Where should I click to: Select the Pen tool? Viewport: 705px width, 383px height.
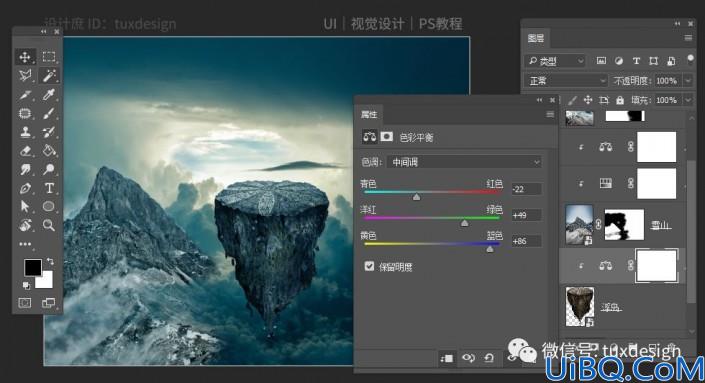click(x=25, y=188)
